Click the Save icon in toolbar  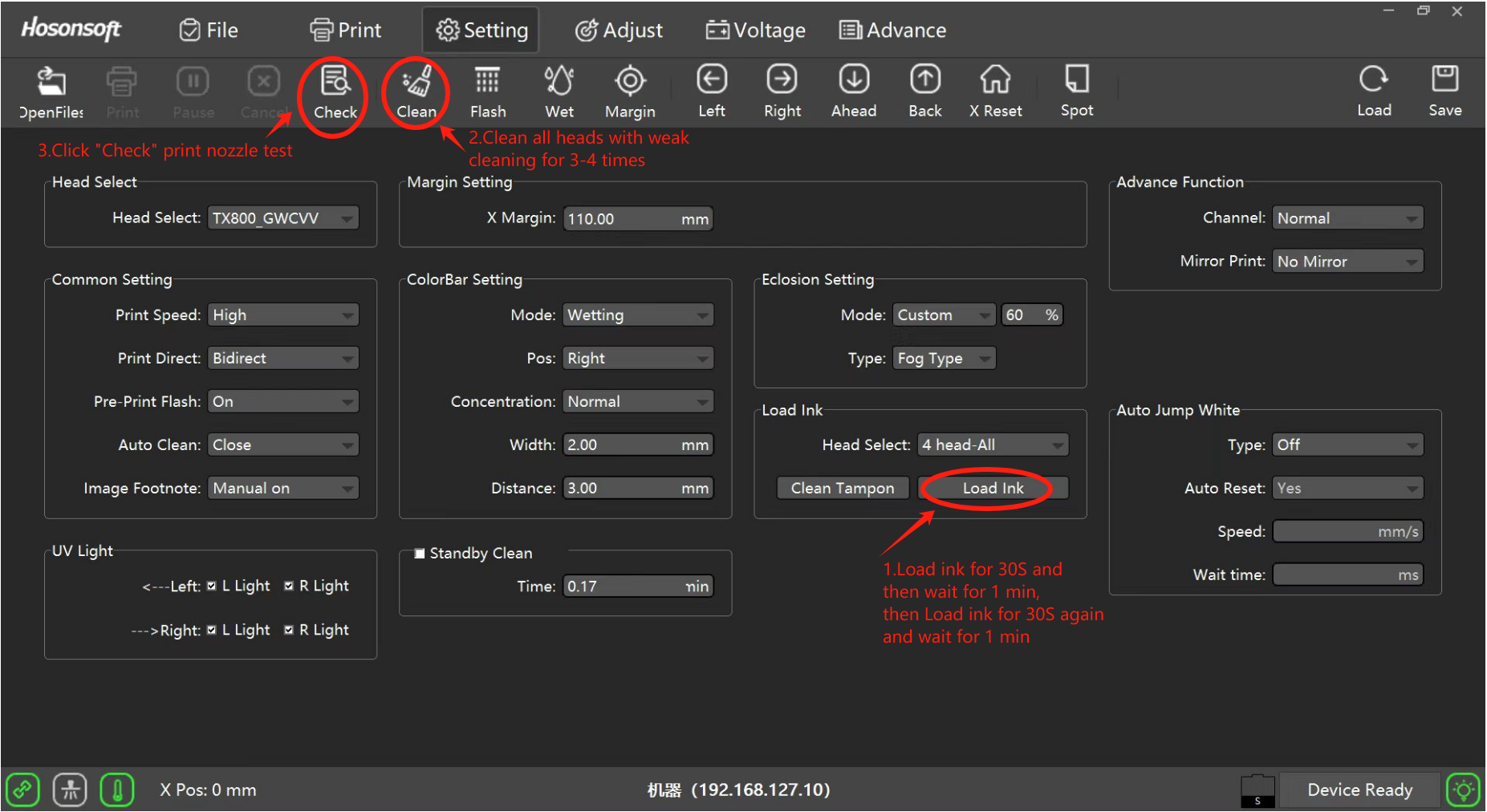pyautogui.click(x=1444, y=80)
